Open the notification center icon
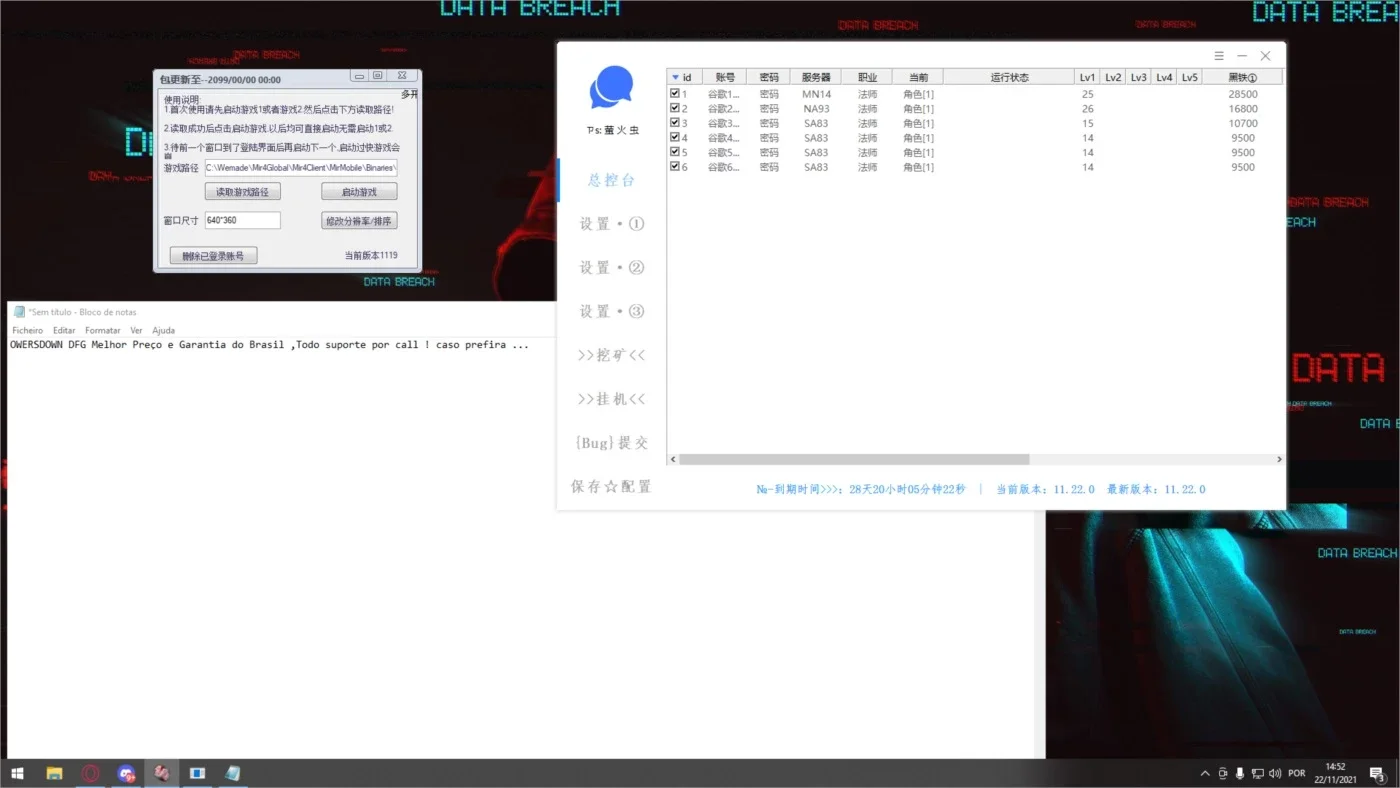1400x788 pixels. click(1376, 773)
